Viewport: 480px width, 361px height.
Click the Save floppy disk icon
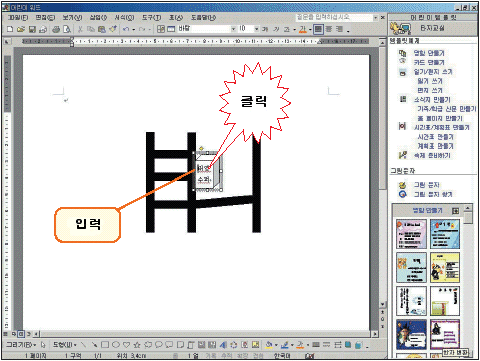(x=32, y=29)
